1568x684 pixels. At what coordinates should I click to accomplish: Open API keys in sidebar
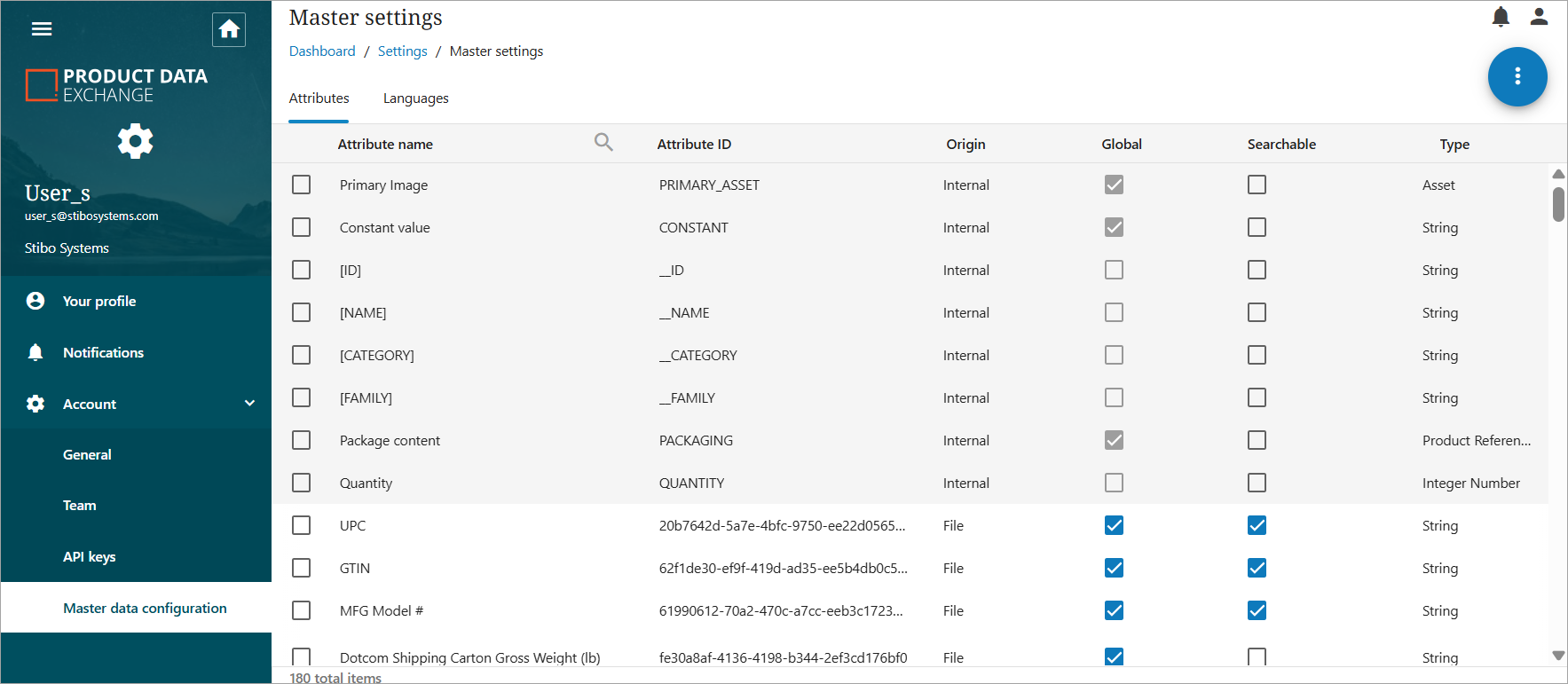[89, 556]
